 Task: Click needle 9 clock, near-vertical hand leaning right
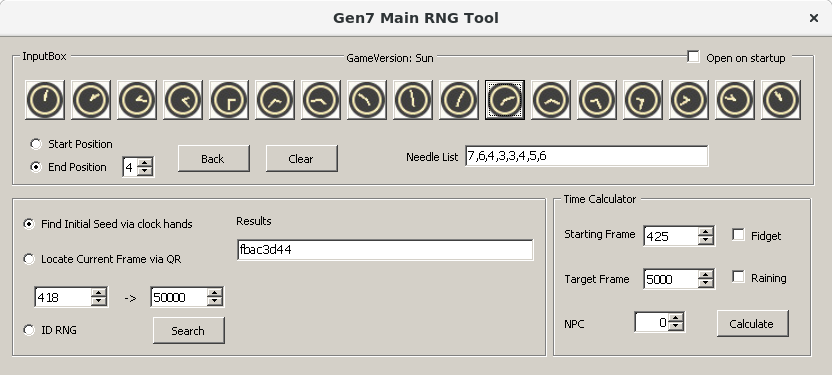(459, 100)
